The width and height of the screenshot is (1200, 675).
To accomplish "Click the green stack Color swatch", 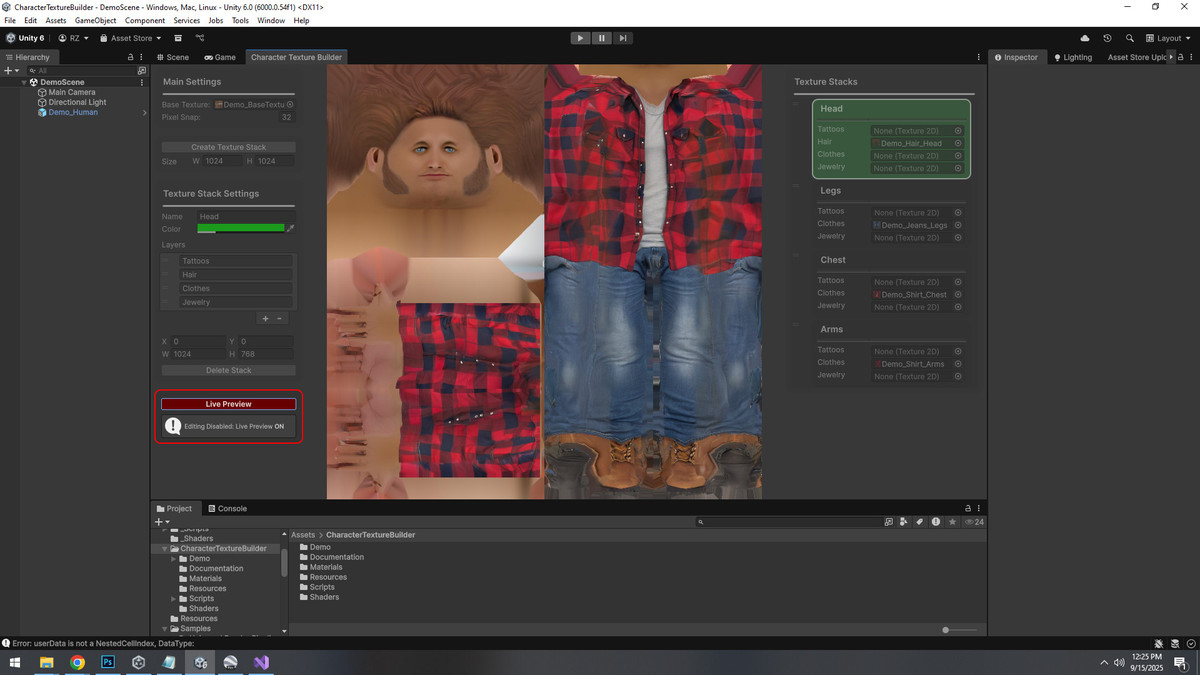I will 241,229.
